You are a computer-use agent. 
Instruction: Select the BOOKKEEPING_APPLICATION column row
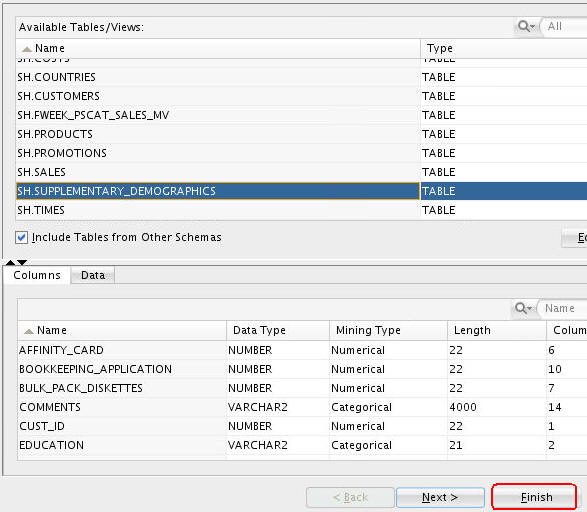tap(302, 369)
